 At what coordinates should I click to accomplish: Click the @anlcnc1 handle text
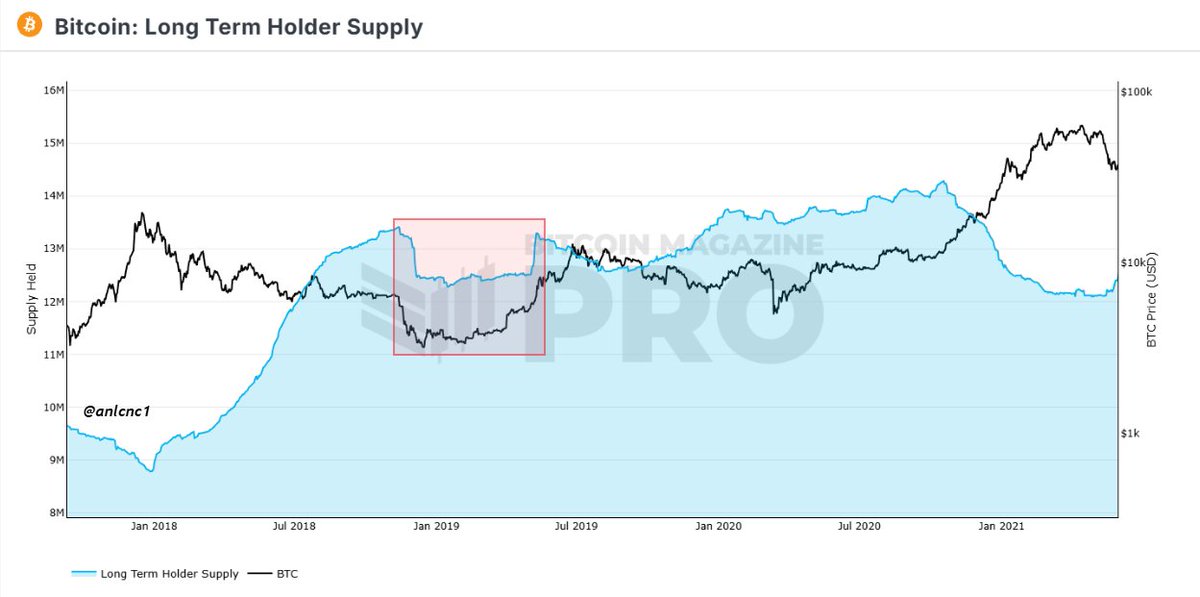coord(117,410)
